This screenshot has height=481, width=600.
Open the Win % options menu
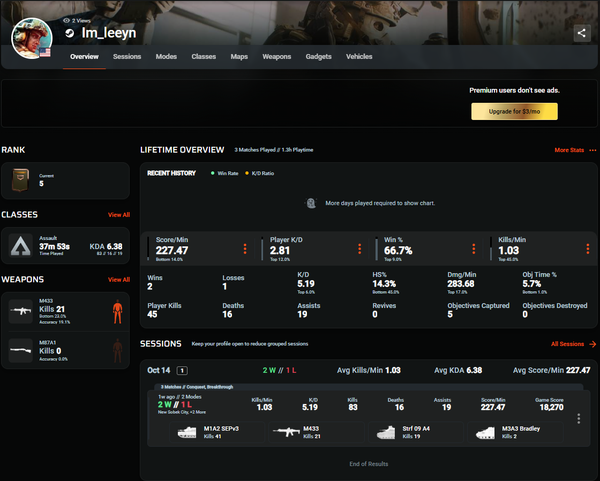[476, 249]
